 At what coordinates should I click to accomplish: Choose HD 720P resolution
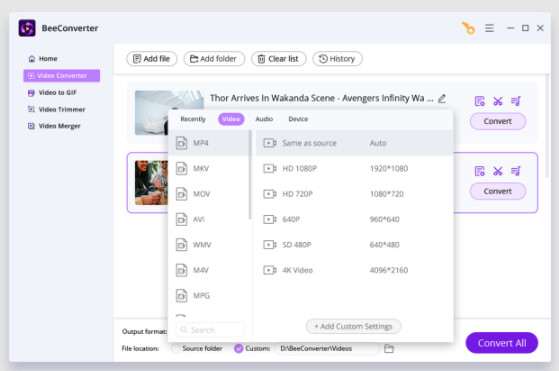[354, 194]
